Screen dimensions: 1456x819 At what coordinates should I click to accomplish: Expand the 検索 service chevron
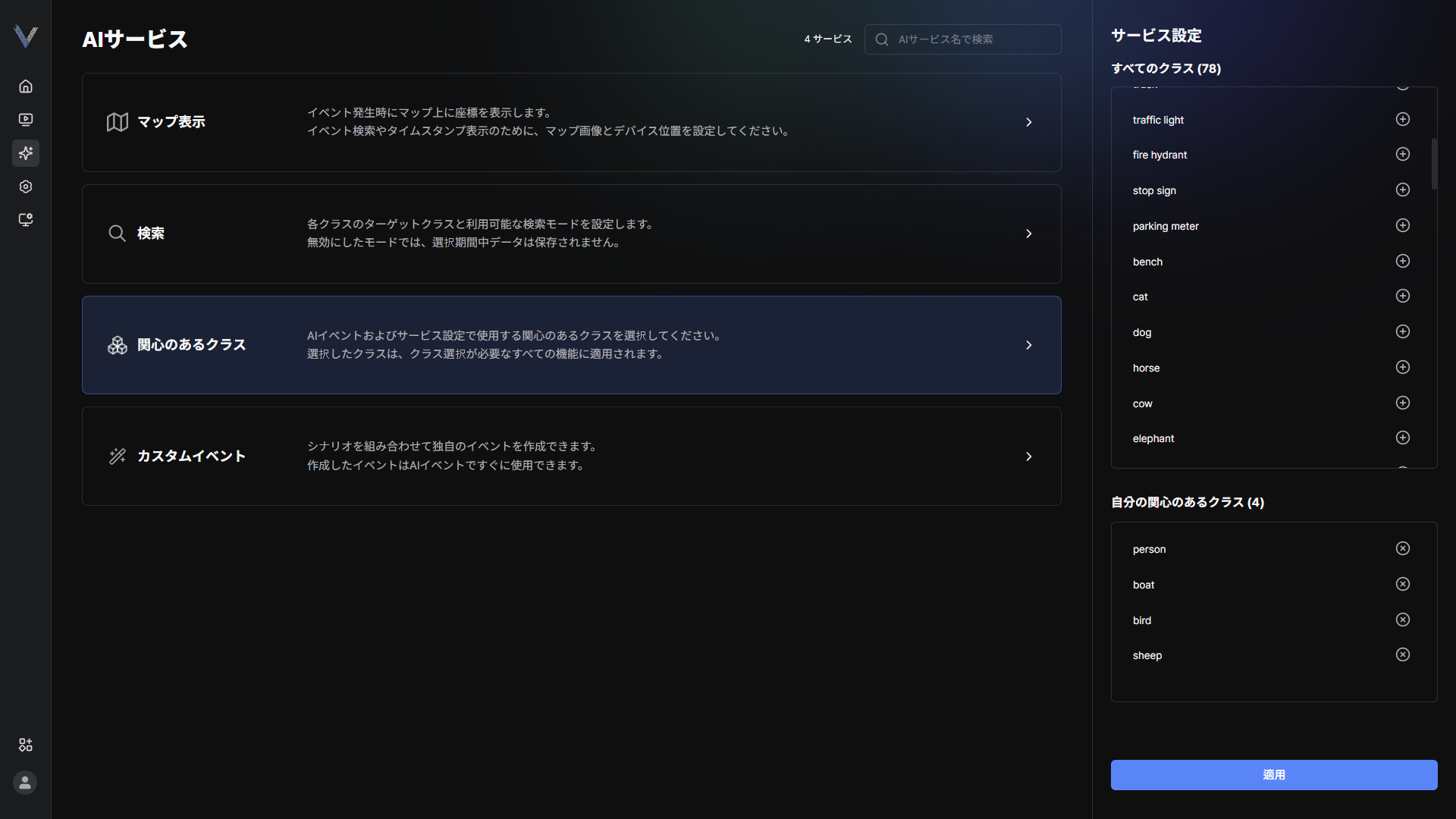[1029, 234]
